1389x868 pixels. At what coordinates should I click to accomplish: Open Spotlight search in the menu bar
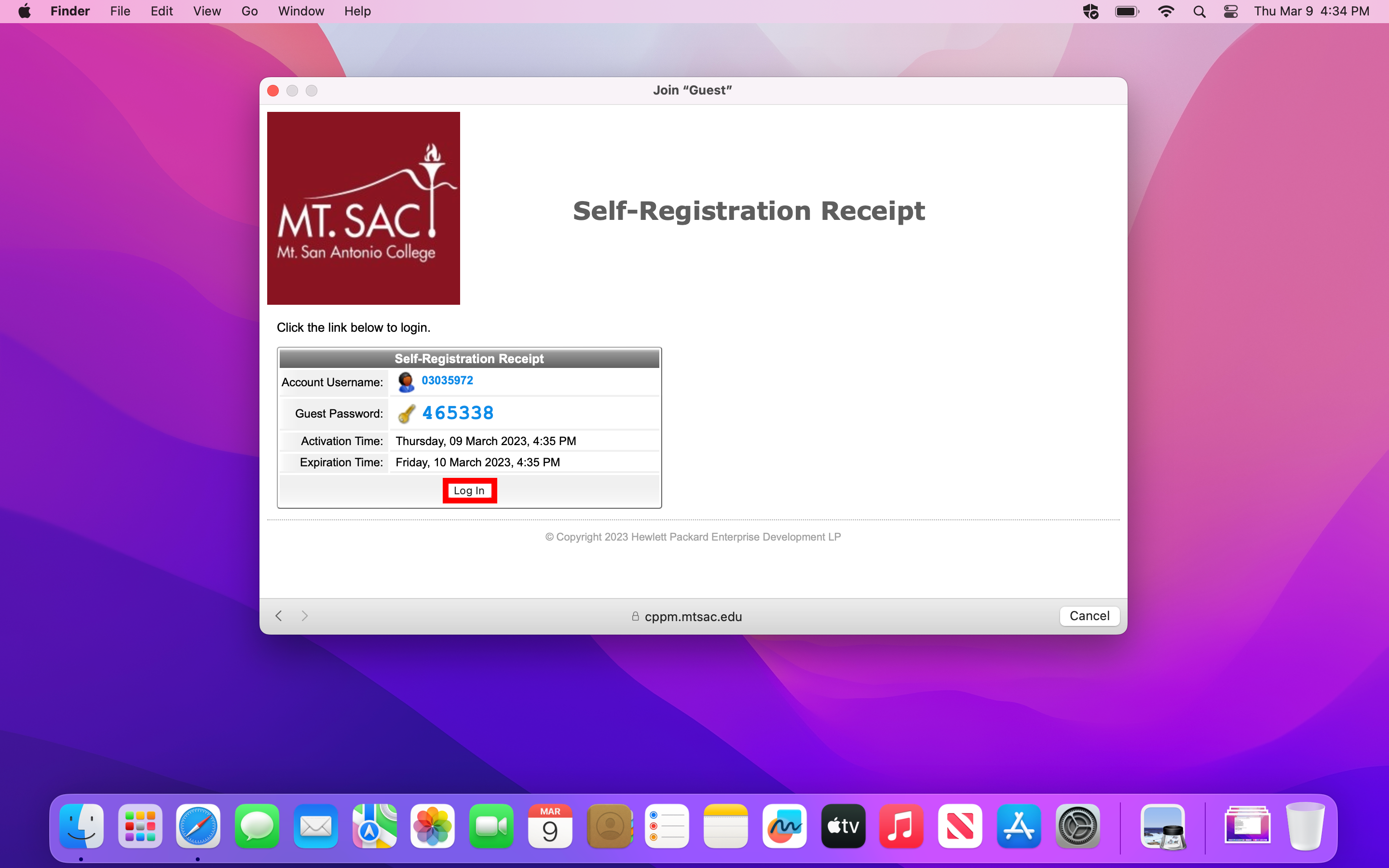1199,11
